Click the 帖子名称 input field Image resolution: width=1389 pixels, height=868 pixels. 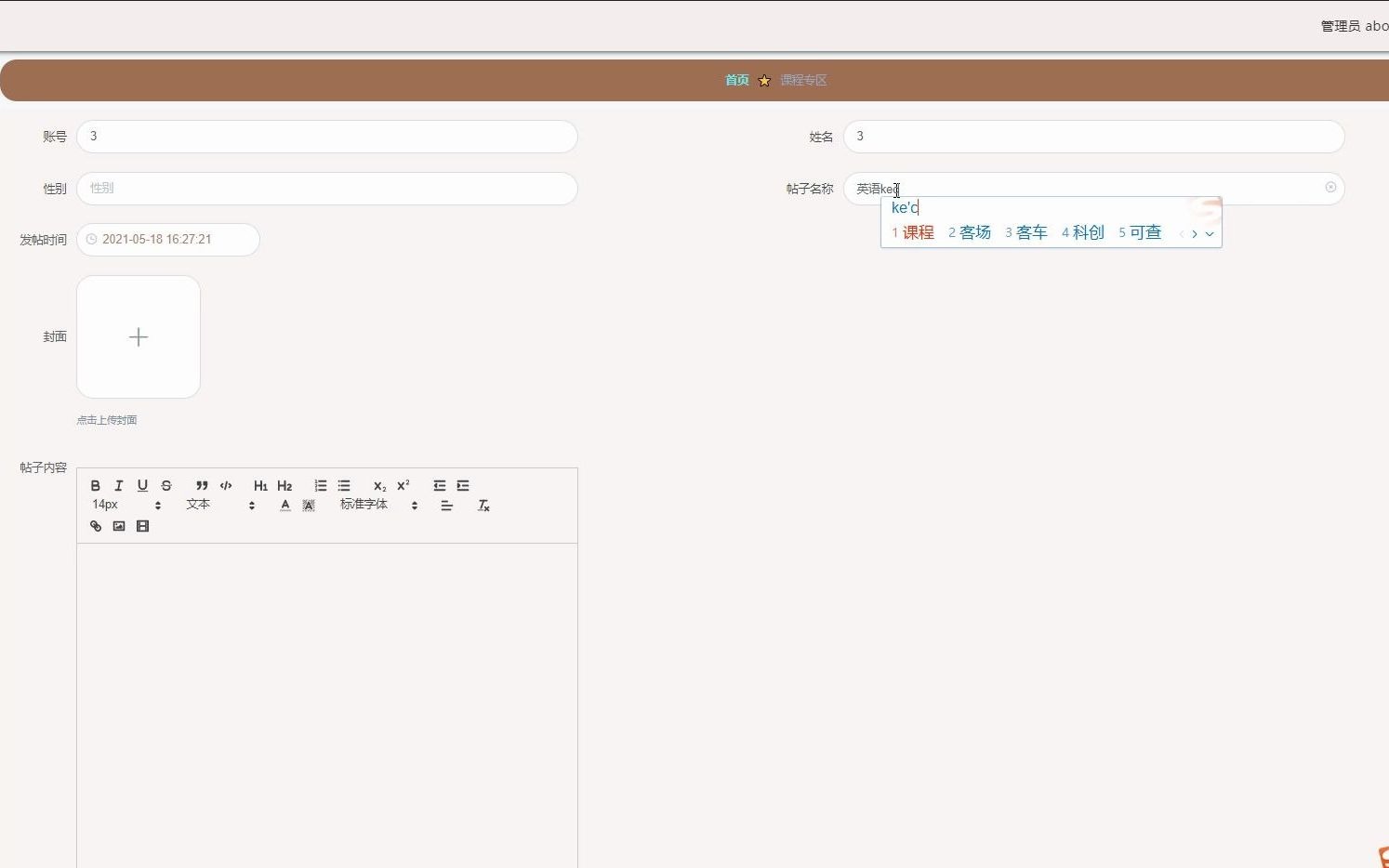1094,189
